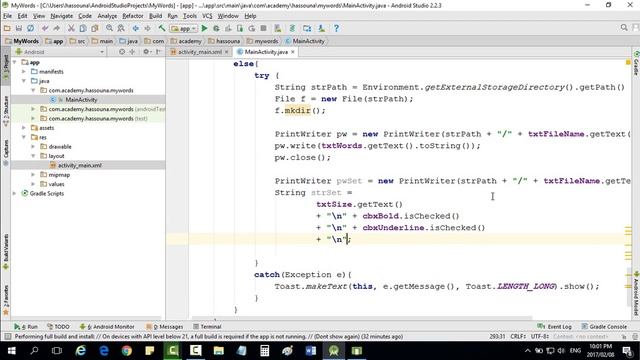The width and height of the screenshot is (640, 360).
Task: Click the Help question mark icon
Action: coord(336,28)
